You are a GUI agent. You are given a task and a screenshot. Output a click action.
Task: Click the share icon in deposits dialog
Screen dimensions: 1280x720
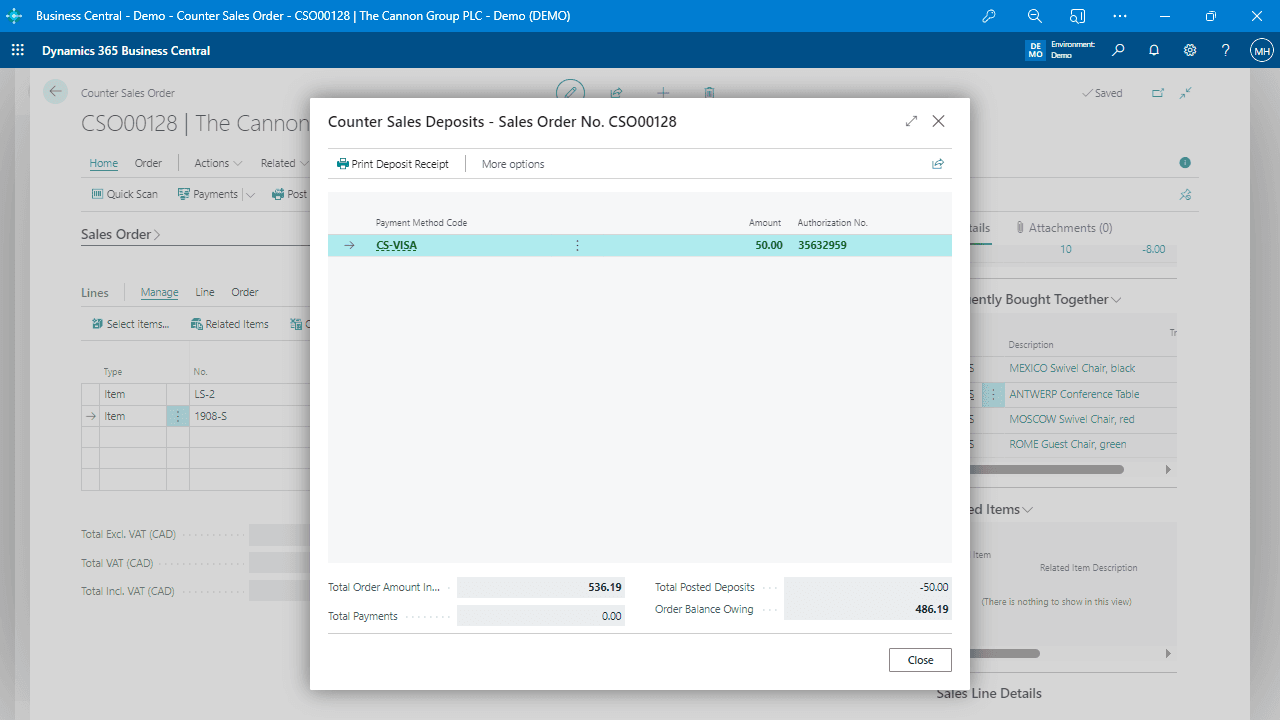(937, 164)
